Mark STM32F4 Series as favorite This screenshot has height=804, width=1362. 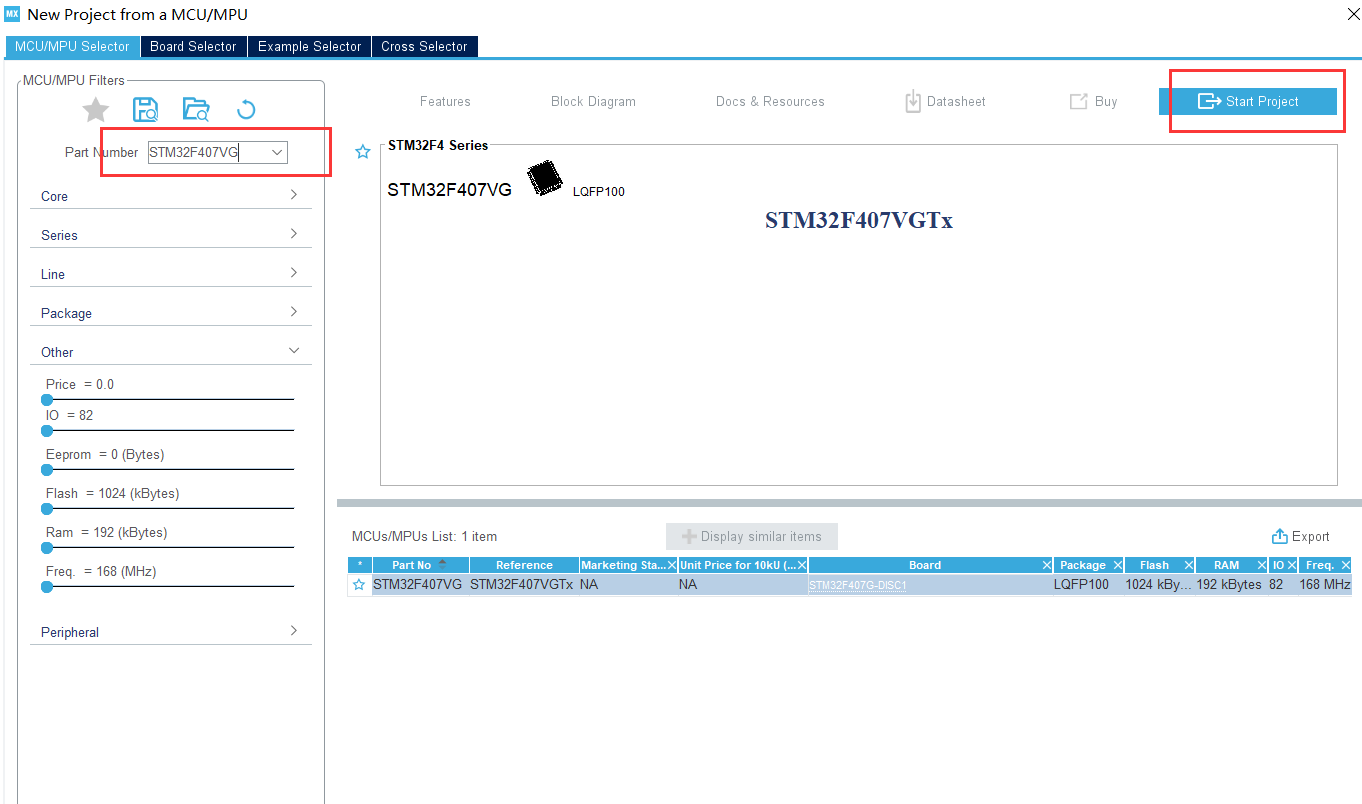362,151
